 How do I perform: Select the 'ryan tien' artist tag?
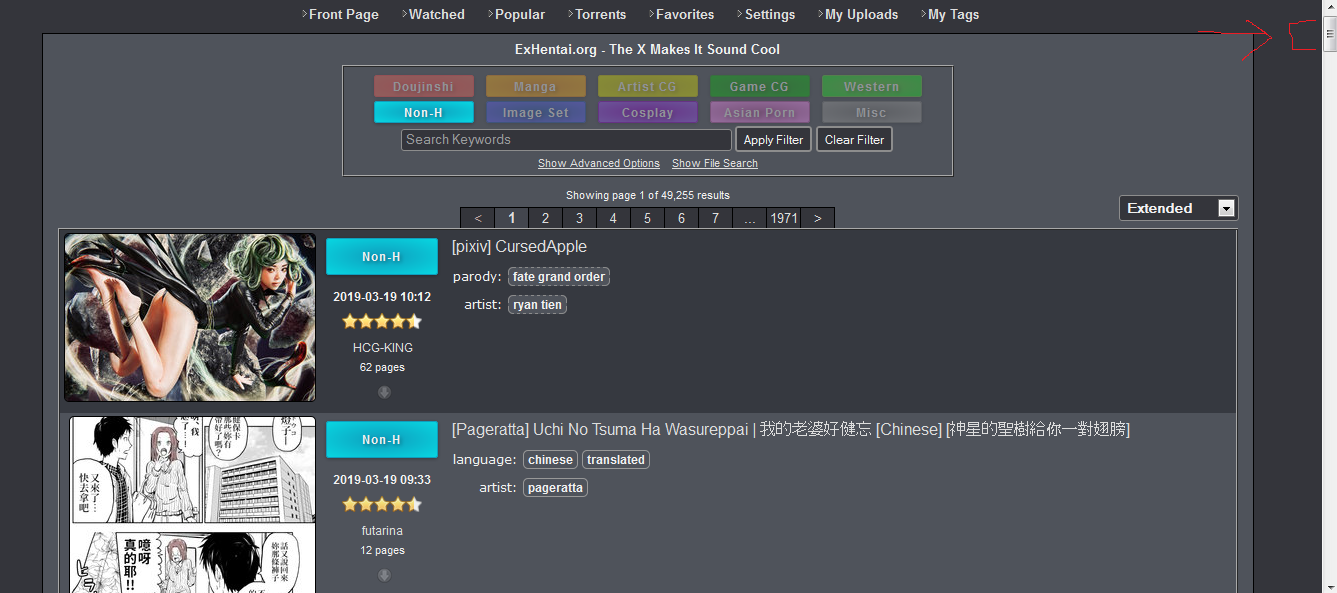(538, 305)
